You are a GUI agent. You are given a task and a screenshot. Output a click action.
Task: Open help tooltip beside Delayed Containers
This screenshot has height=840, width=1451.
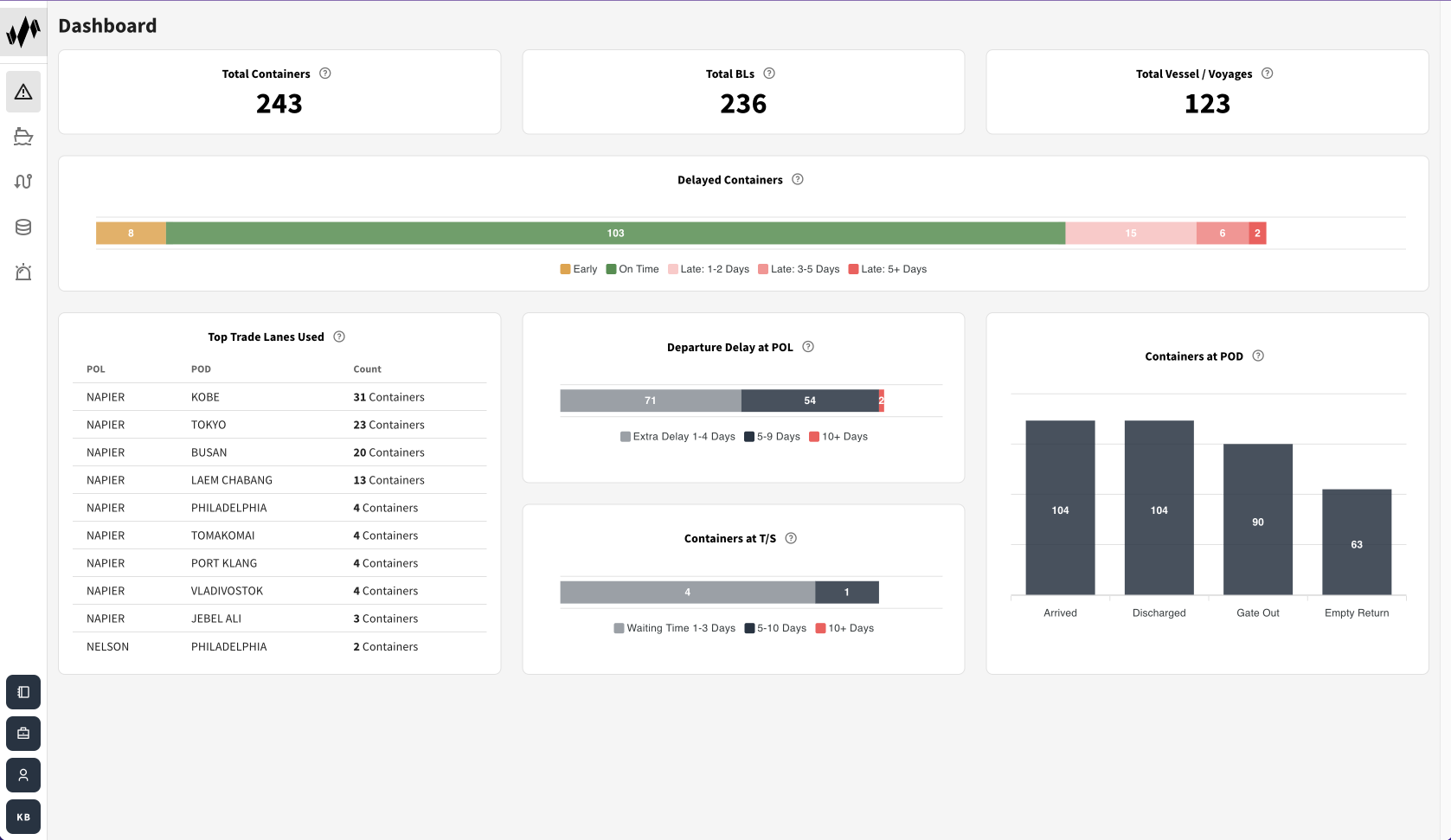[797, 179]
